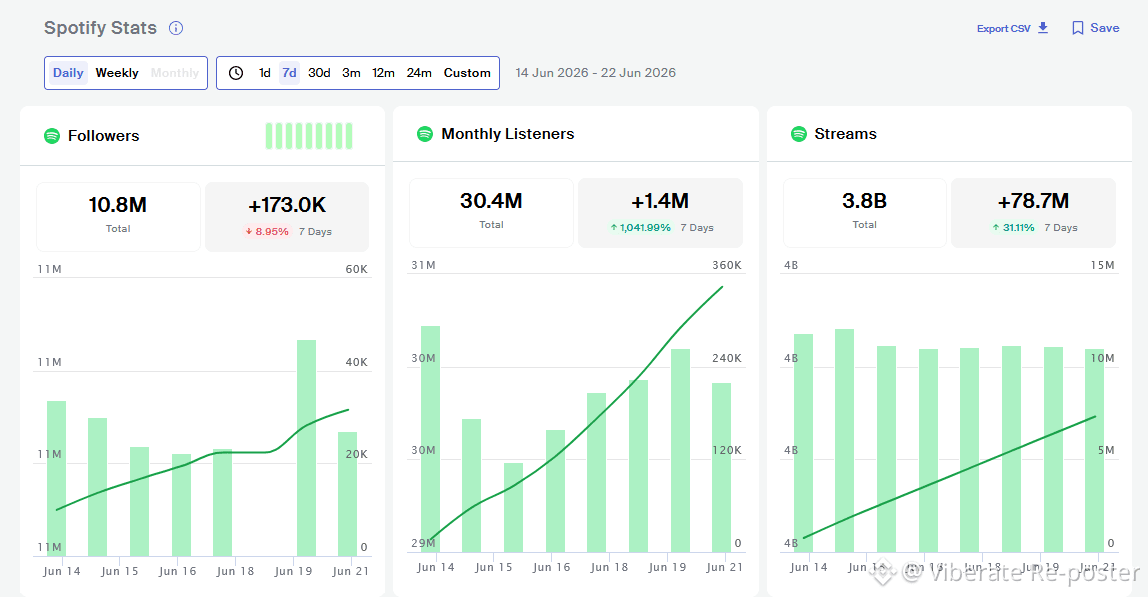The image size is (1148, 597).
Task: Click the green striped bar indicator in Followers
Action: (x=309, y=136)
